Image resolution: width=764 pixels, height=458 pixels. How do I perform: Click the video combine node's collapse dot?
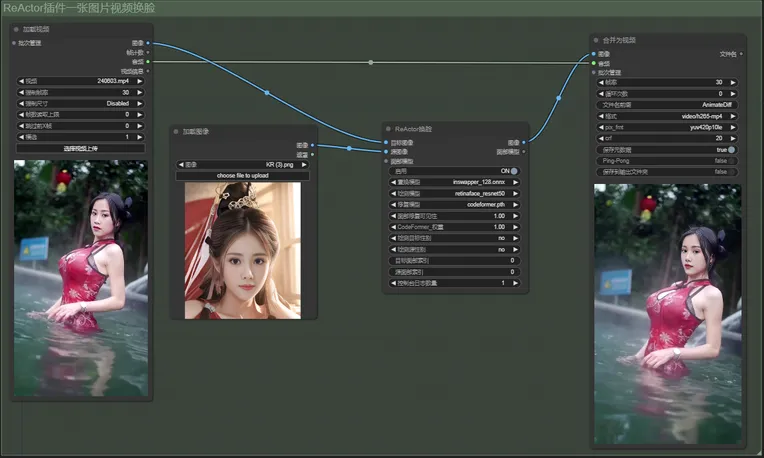click(x=596, y=40)
